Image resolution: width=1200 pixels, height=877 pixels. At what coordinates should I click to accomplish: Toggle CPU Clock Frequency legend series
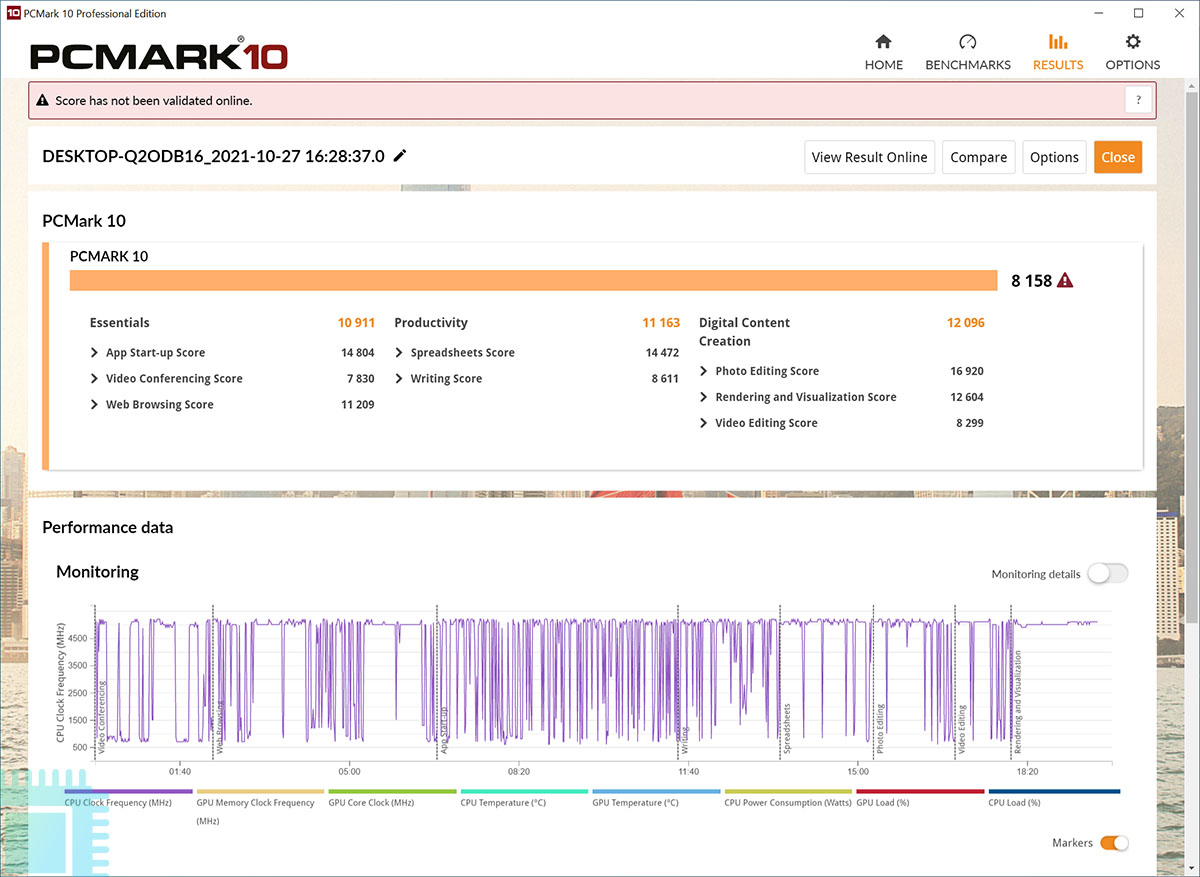(127, 798)
